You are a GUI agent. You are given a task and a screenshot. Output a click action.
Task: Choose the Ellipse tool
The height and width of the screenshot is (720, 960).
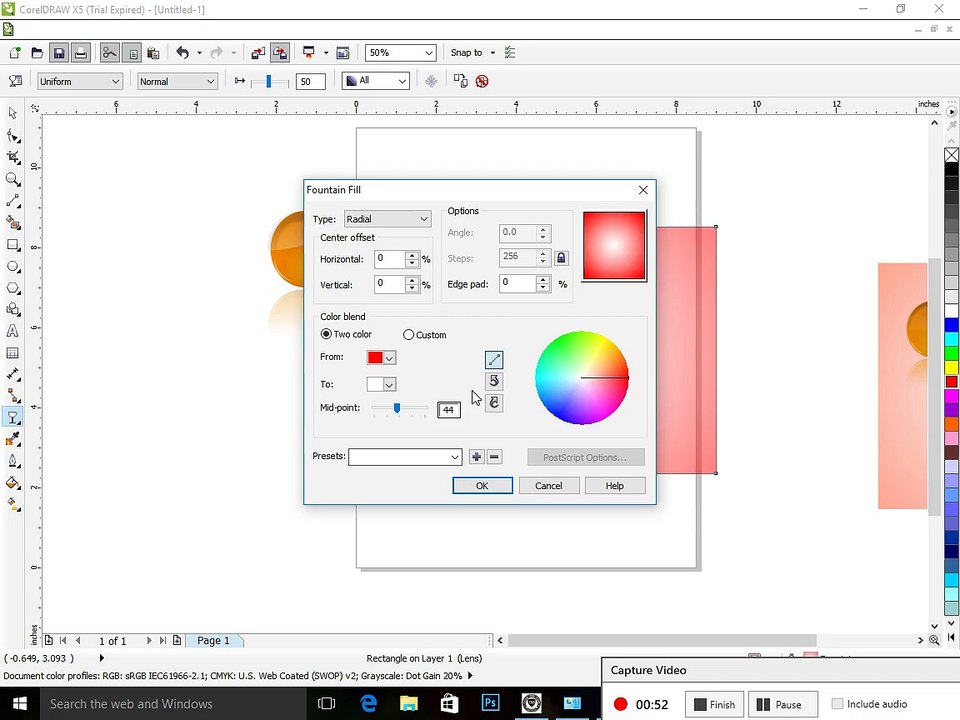coord(12,266)
